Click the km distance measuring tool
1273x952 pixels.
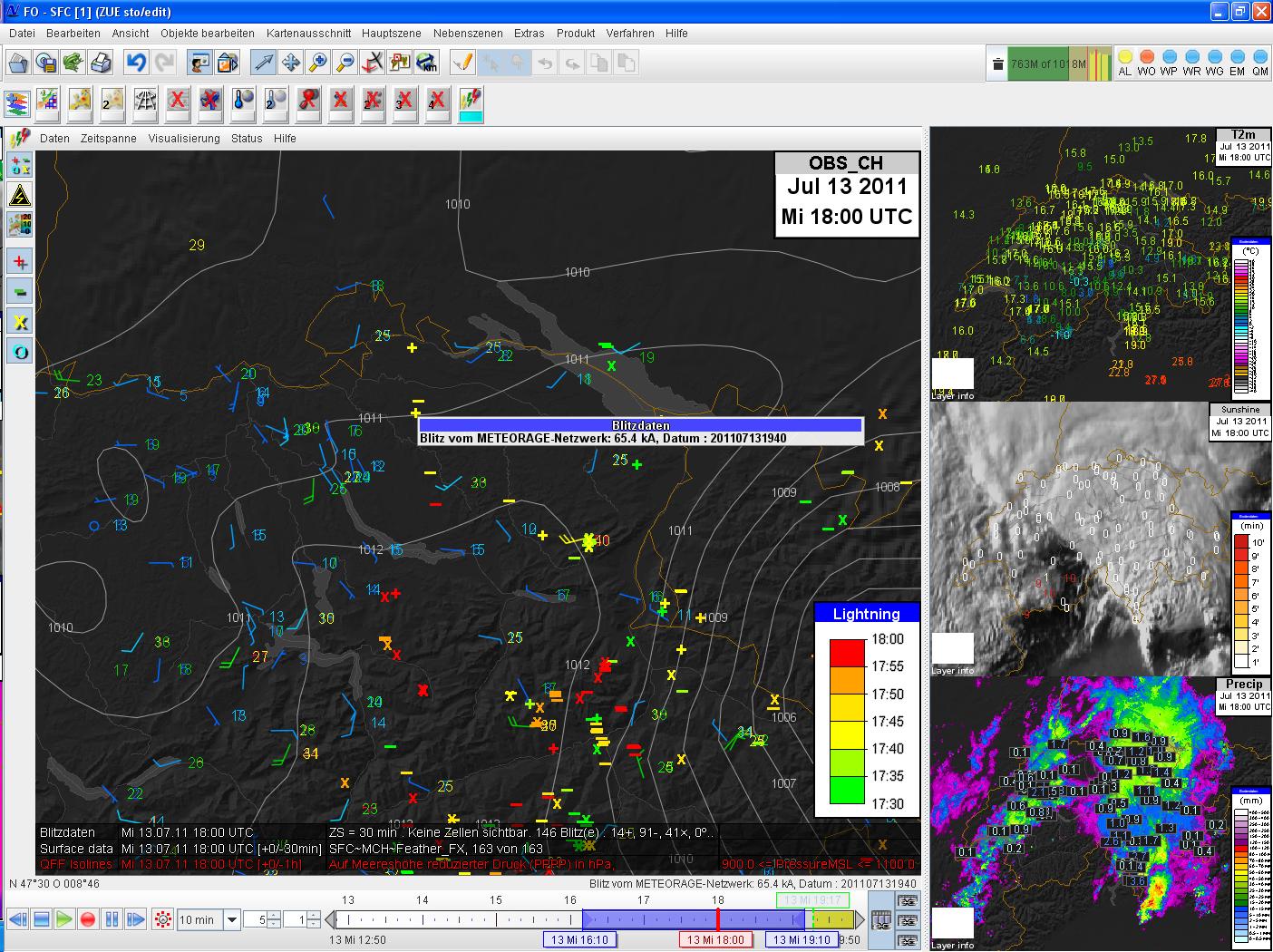[427, 63]
